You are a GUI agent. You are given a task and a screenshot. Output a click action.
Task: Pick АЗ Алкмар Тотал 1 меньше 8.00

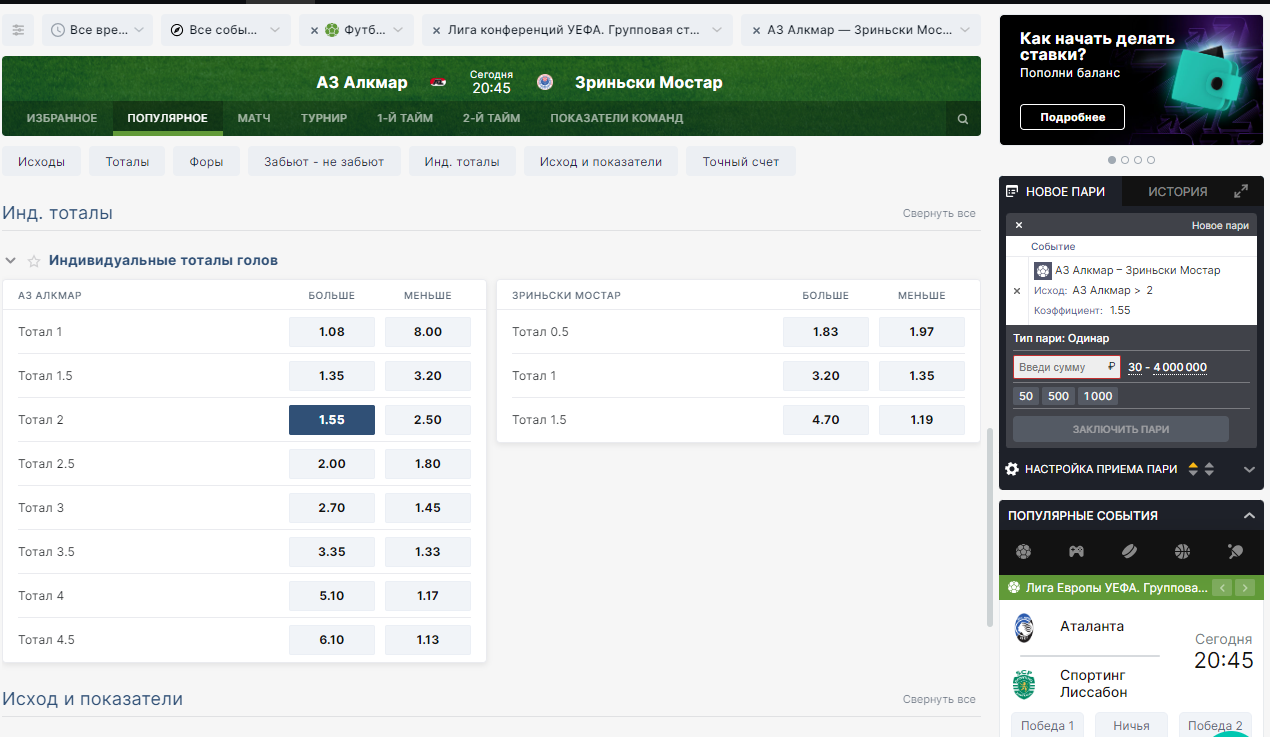(428, 332)
